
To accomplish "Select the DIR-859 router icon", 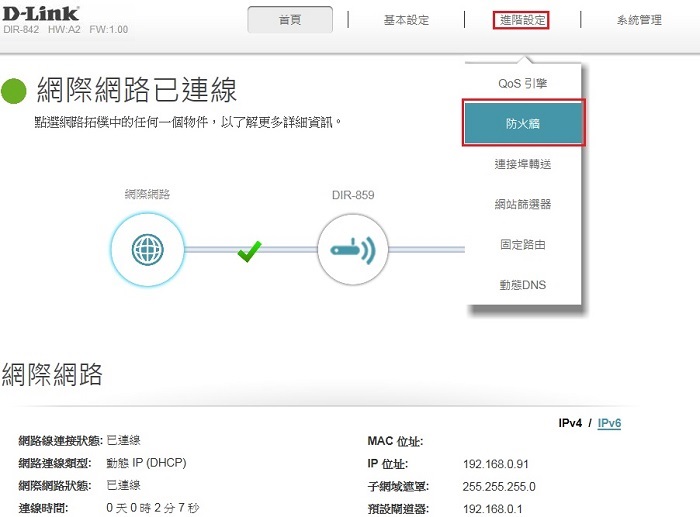I will (x=352, y=249).
